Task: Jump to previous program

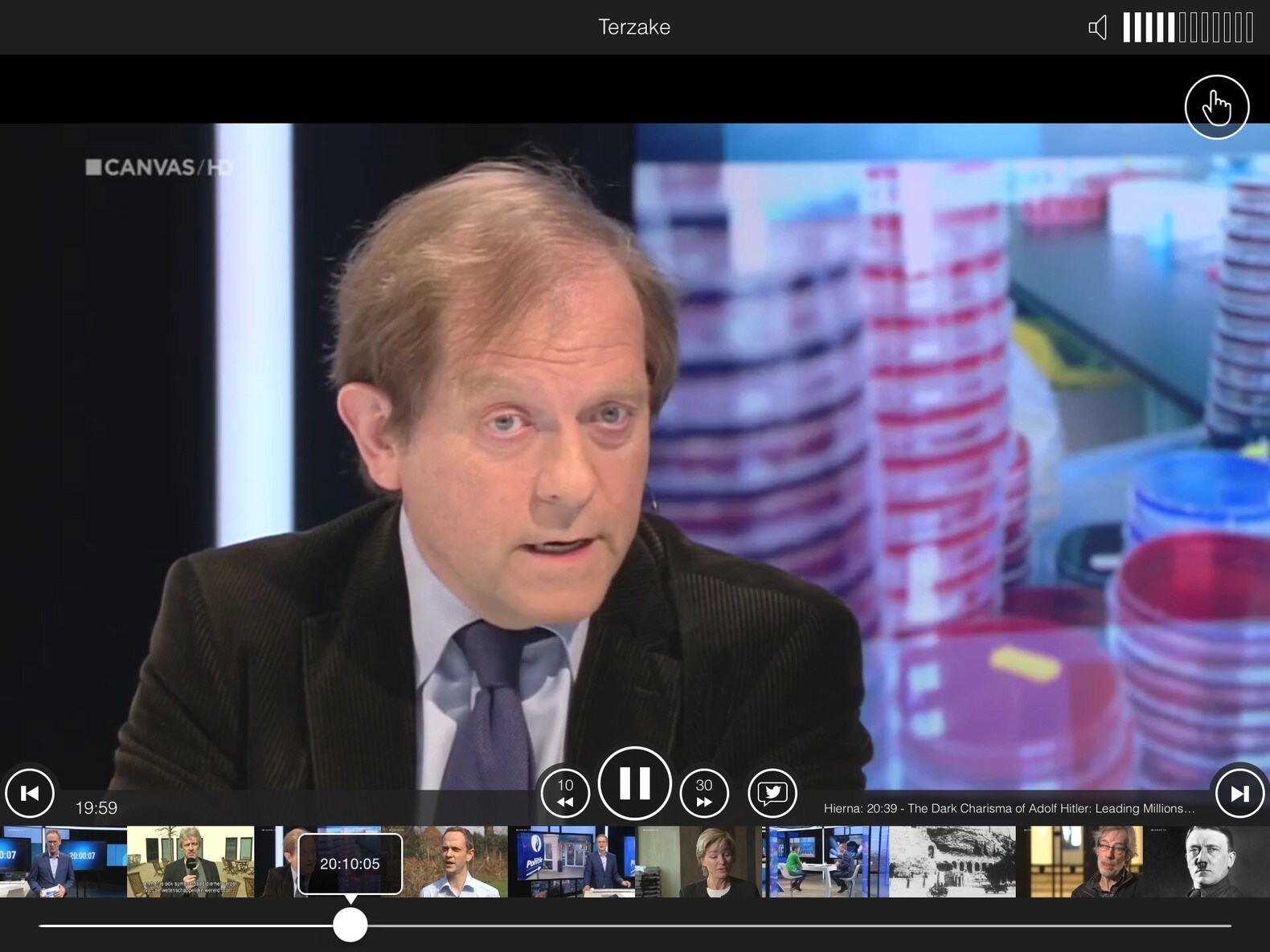Action: tap(30, 793)
